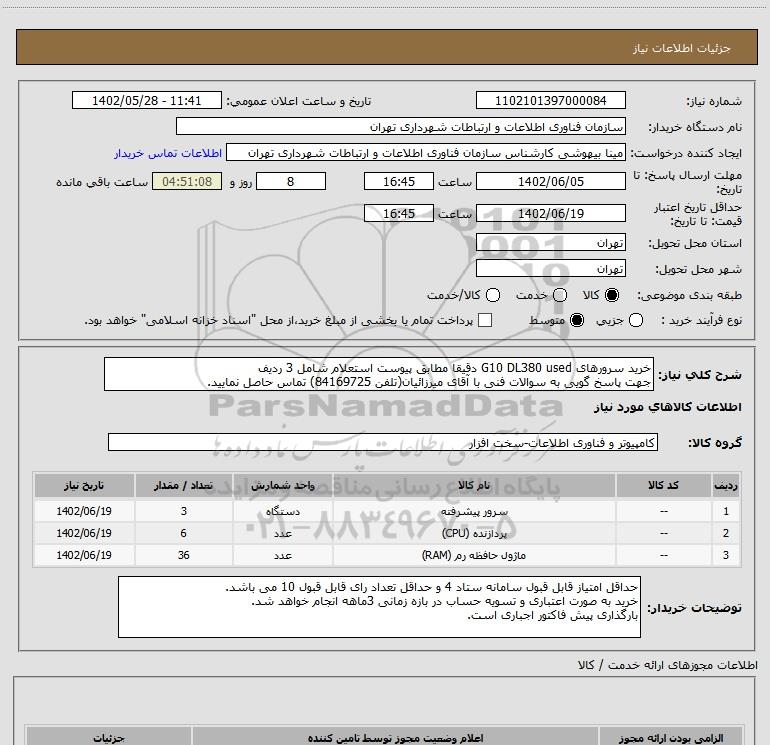Click the الزامی بودن ارائه مجوز column header
Image resolution: width=770 pixels, height=745 pixels.
671,738
